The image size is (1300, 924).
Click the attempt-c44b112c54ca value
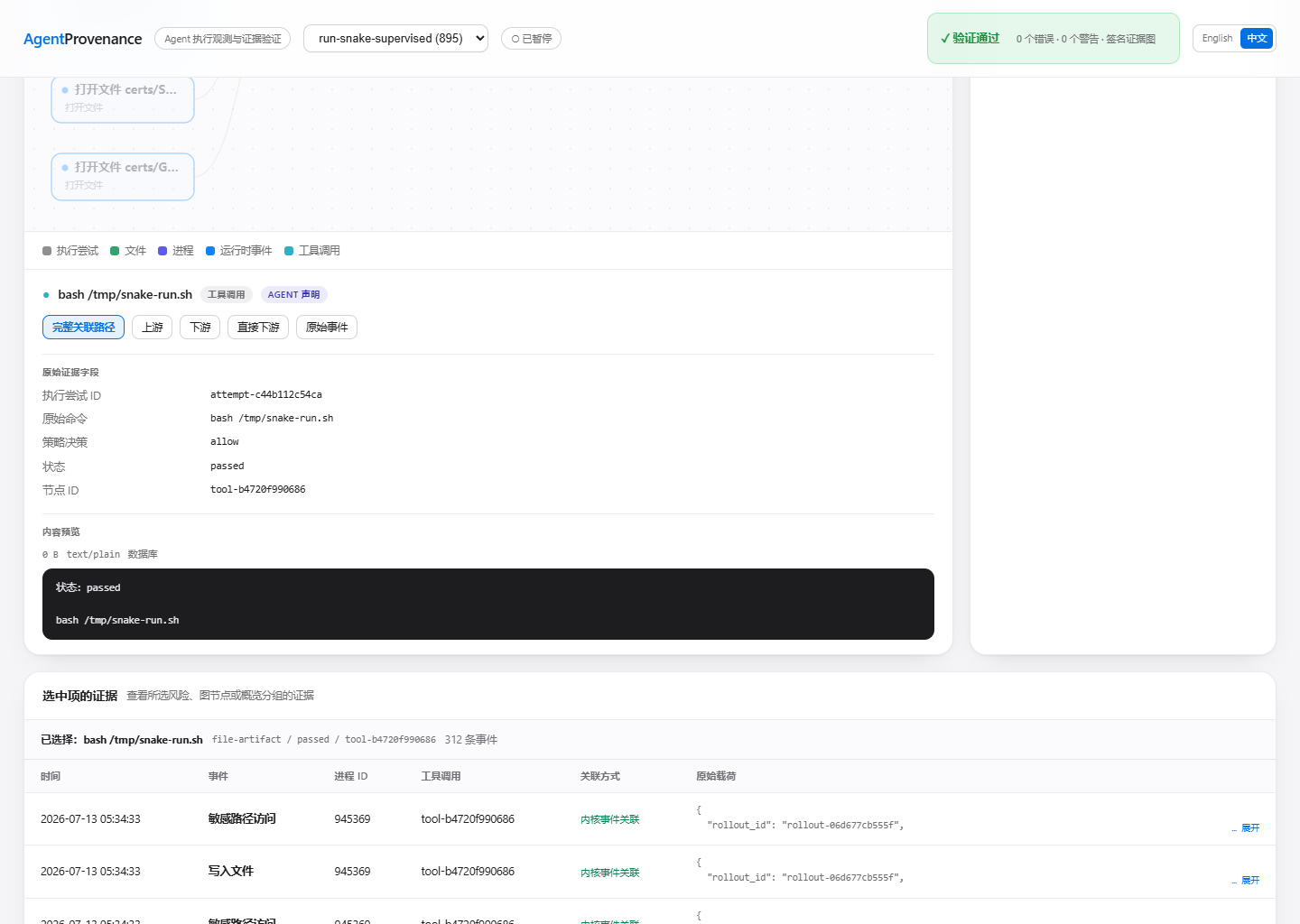tap(266, 394)
